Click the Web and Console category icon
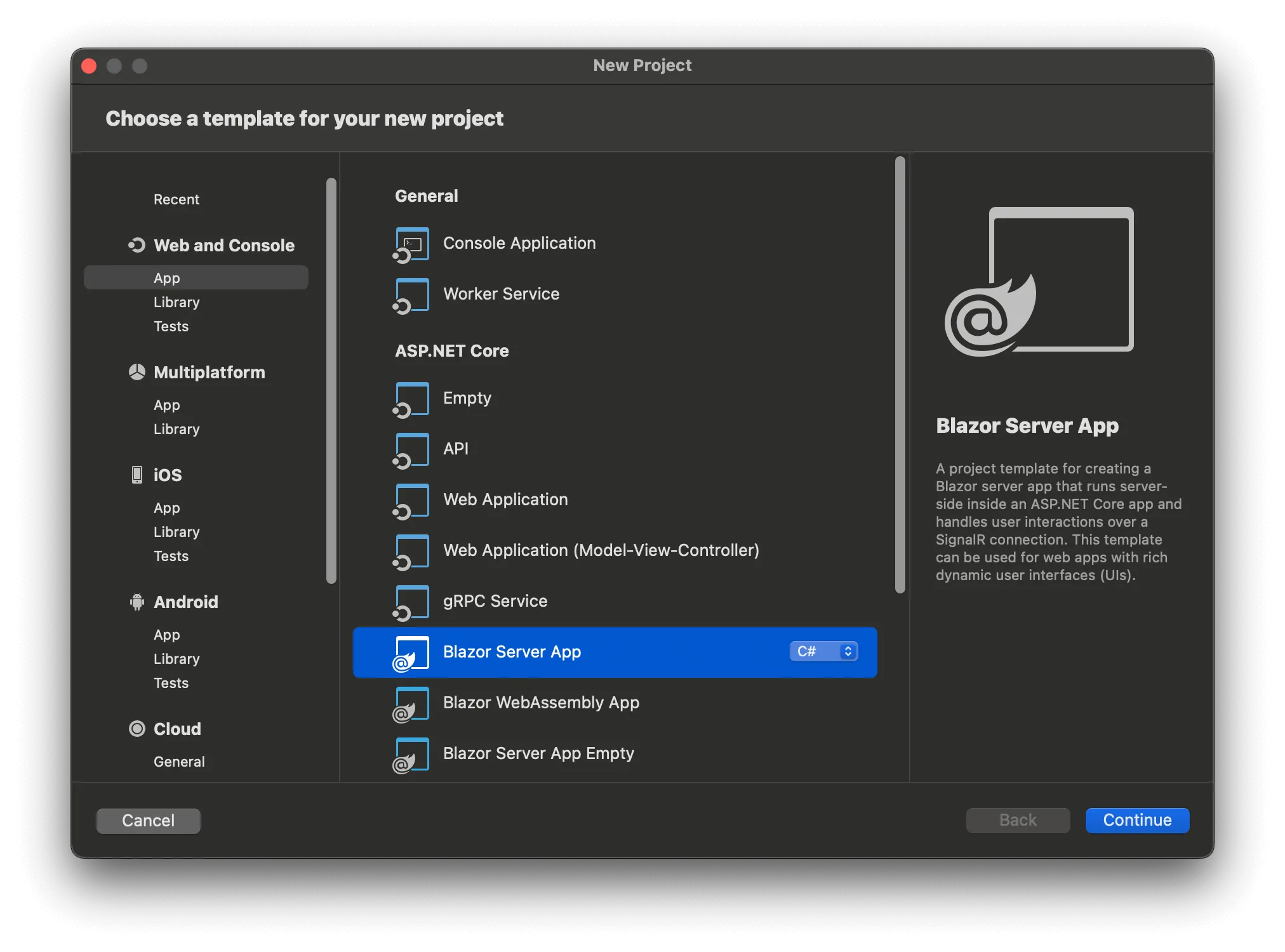This screenshot has width=1285, height=952. coord(136,246)
